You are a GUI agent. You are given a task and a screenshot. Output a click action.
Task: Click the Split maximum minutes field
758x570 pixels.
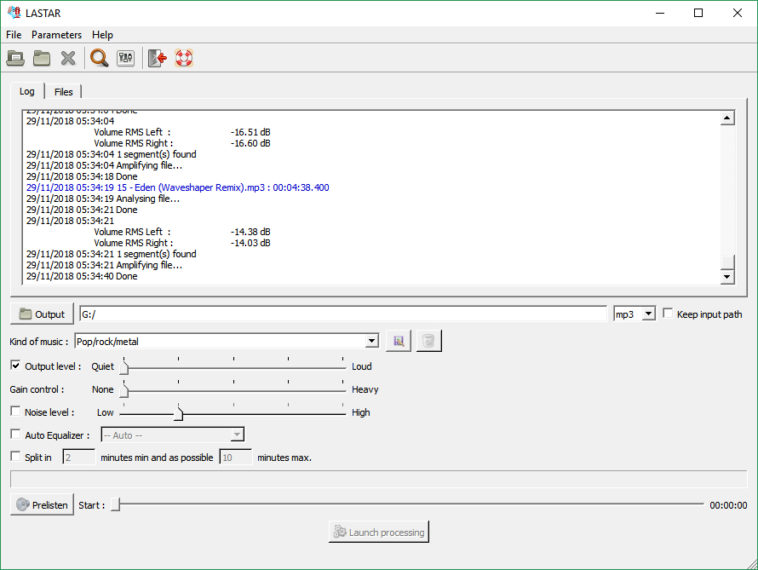[x=235, y=457]
